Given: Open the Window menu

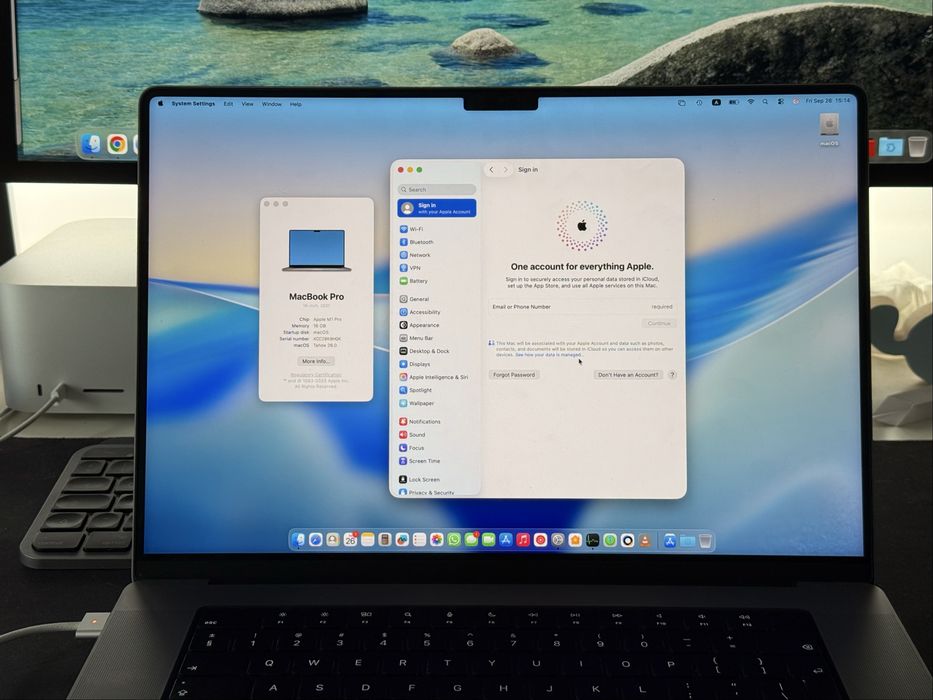Looking at the screenshot, I should [x=272, y=104].
